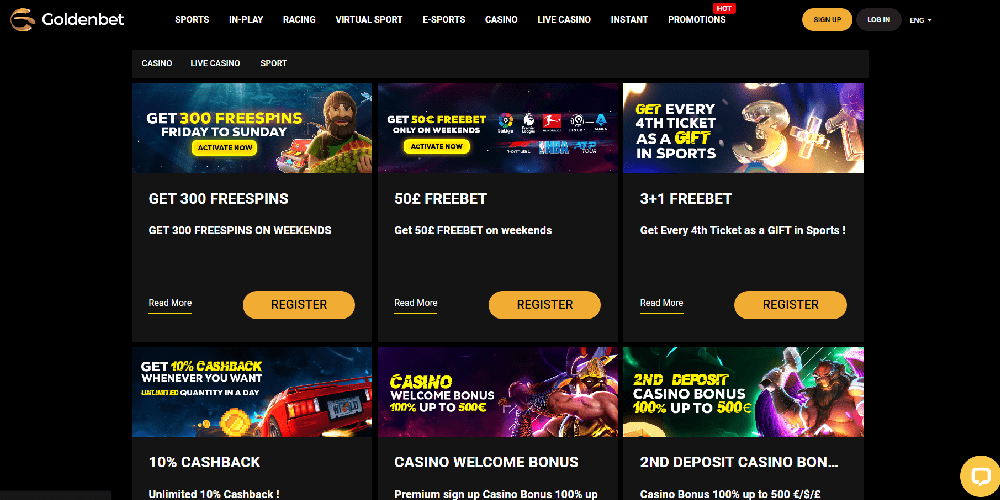Screen dimensions: 1000x500
Task: Read more about 50£ Freebet
Action: pyautogui.click(x=416, y=304)
